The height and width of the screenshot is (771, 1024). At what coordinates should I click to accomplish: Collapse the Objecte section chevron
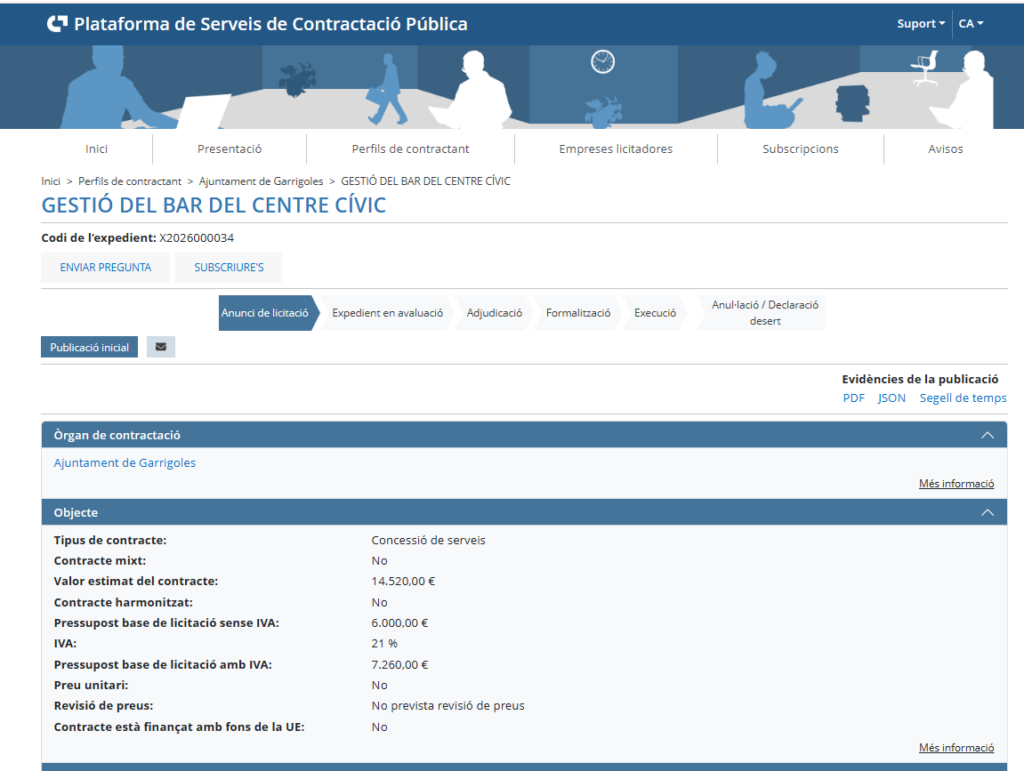[987, 512]
